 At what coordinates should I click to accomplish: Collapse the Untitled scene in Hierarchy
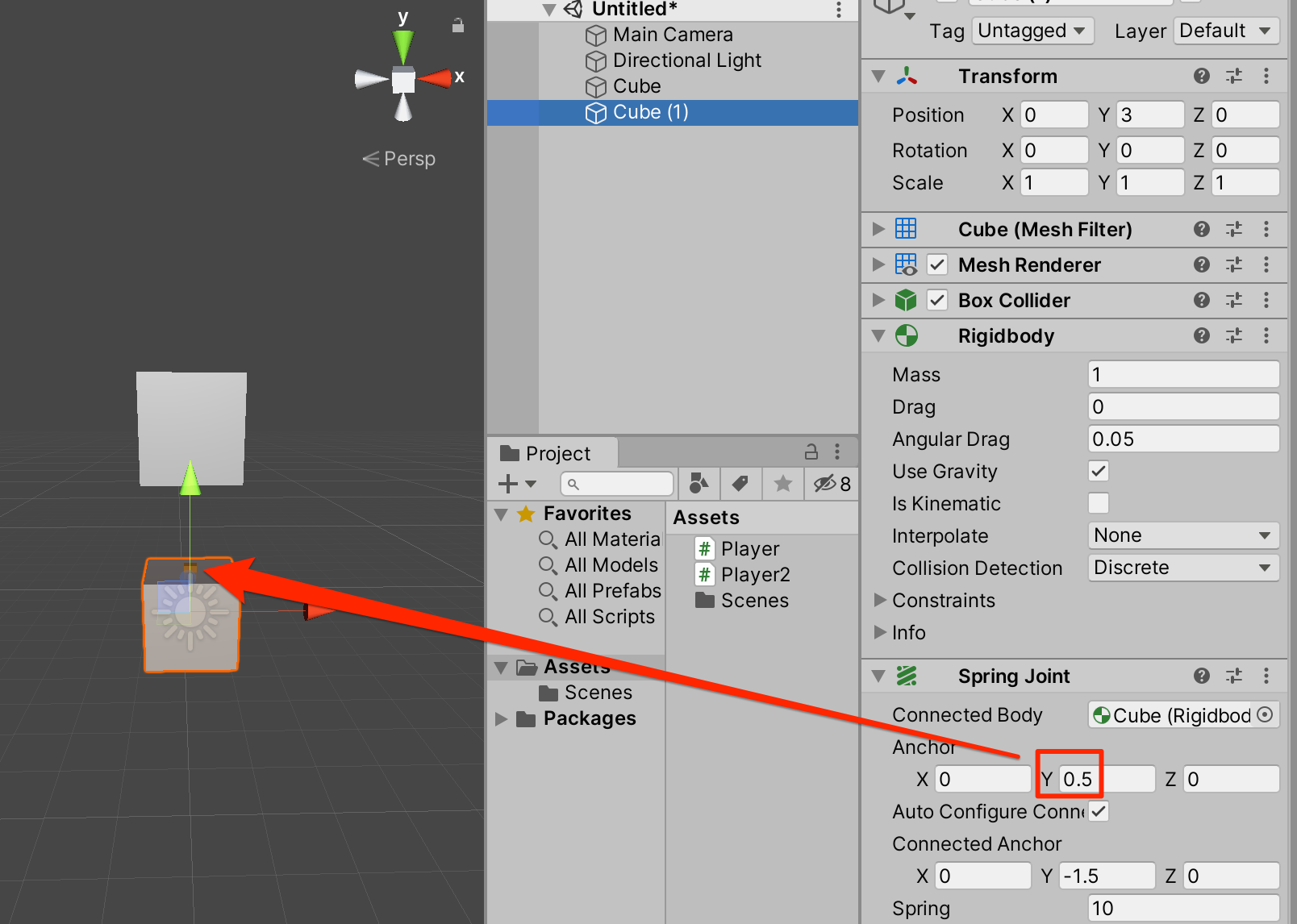pyautogui.click(x=549, y=9)
